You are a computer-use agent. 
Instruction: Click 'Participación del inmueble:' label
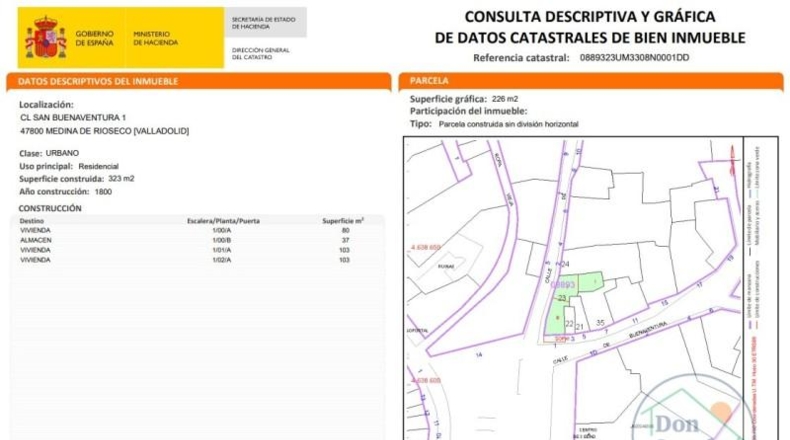pos(469,111)
